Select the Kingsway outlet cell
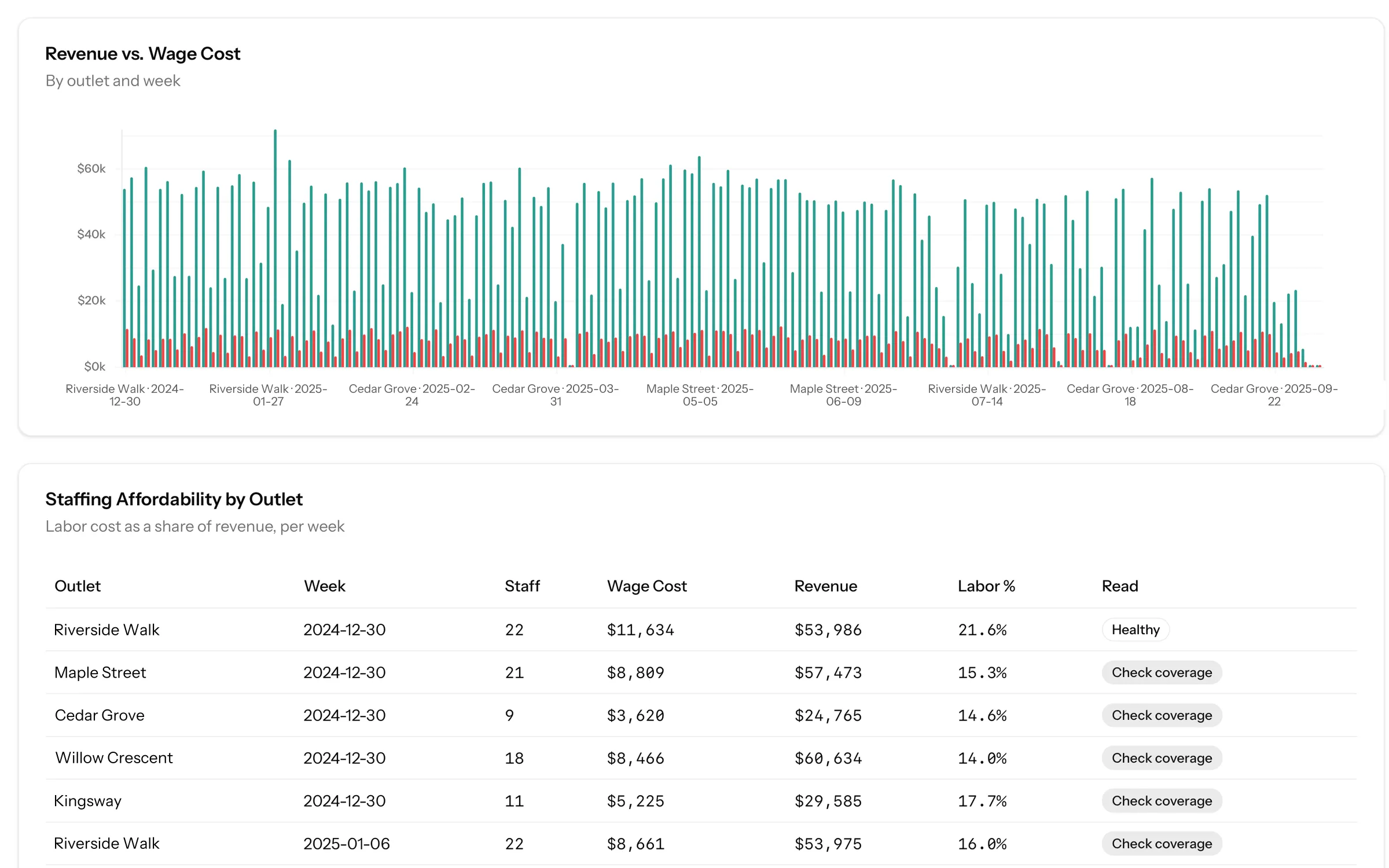Viewport: 1389px width, 868px height. [88, 801]
